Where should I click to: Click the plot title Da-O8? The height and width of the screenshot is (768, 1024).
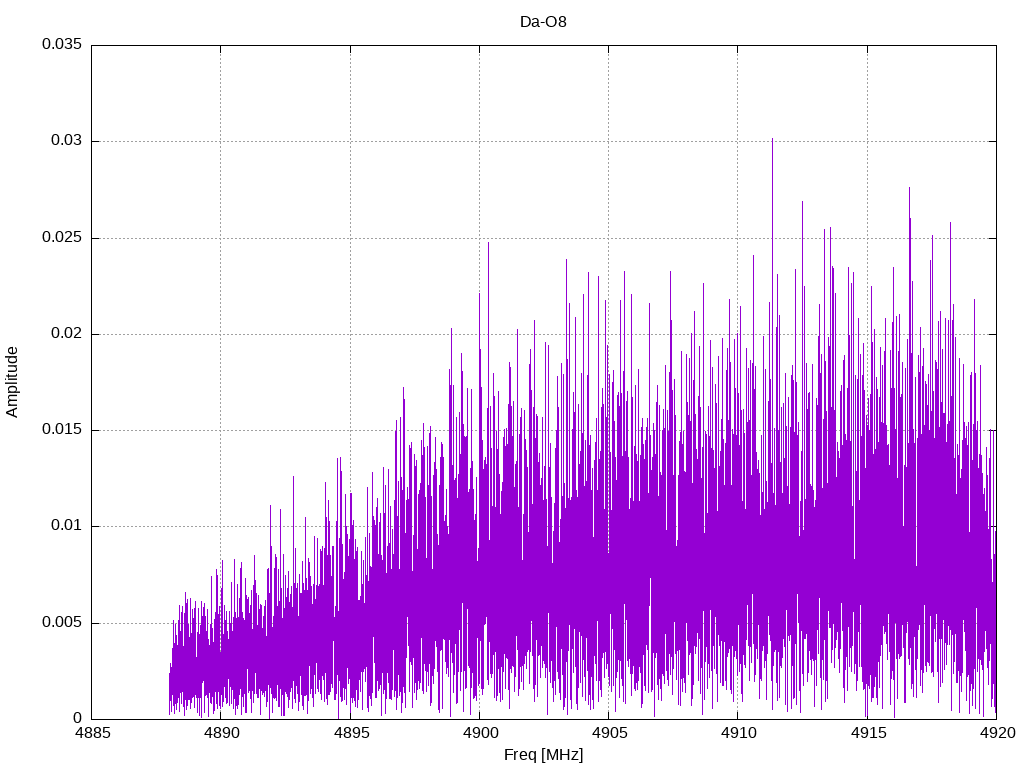point(543,22)
